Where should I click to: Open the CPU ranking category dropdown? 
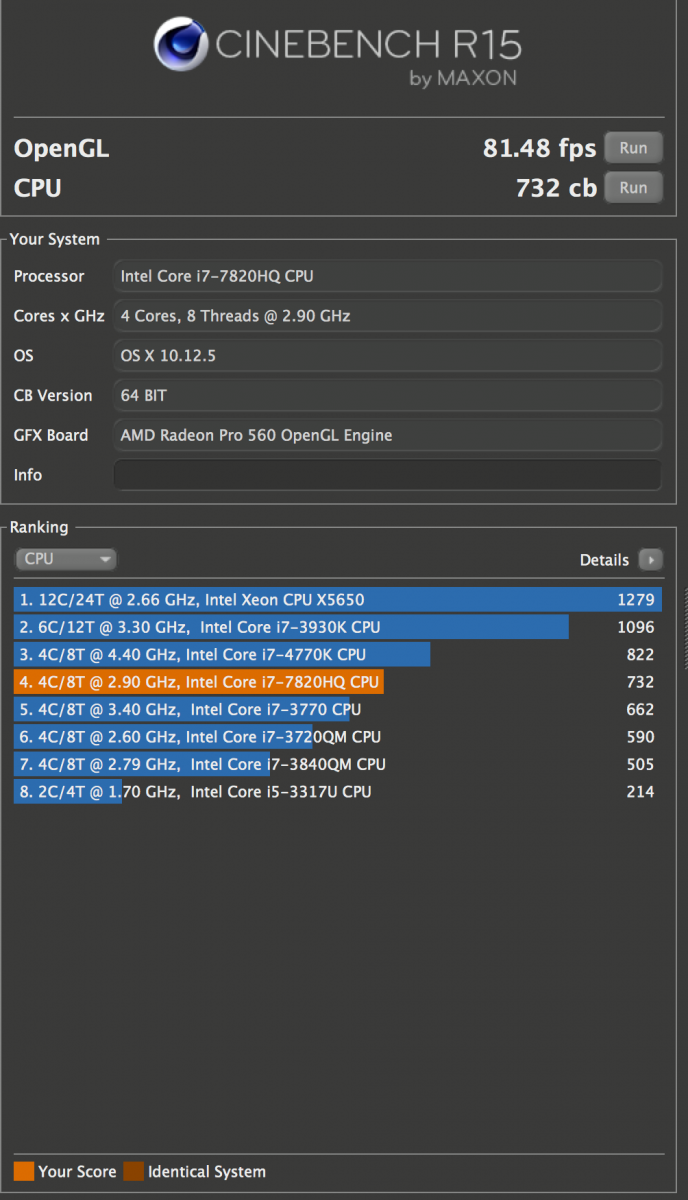tap(66, 559)
